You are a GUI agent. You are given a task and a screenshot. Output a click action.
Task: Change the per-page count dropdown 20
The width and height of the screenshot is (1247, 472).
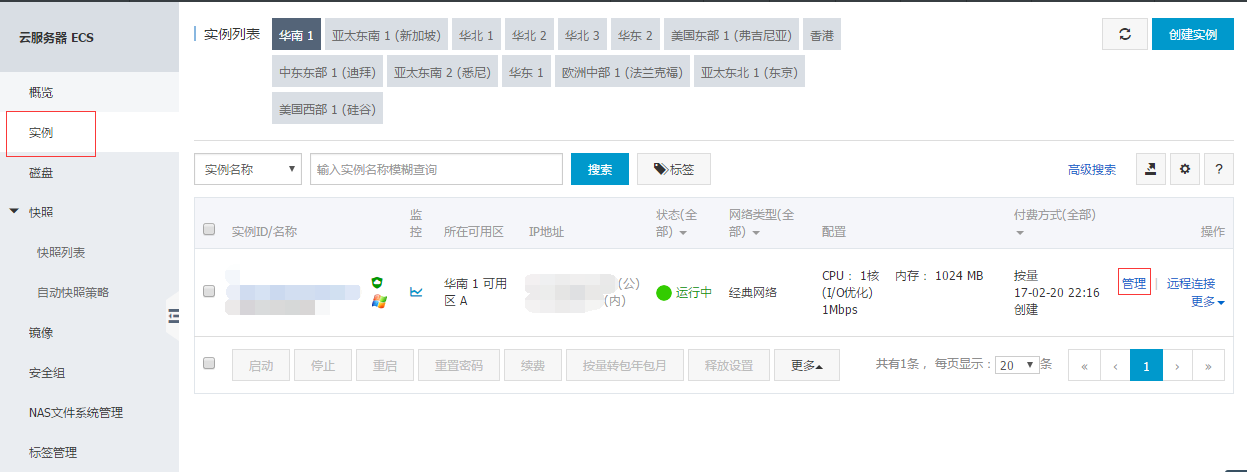1016,365
